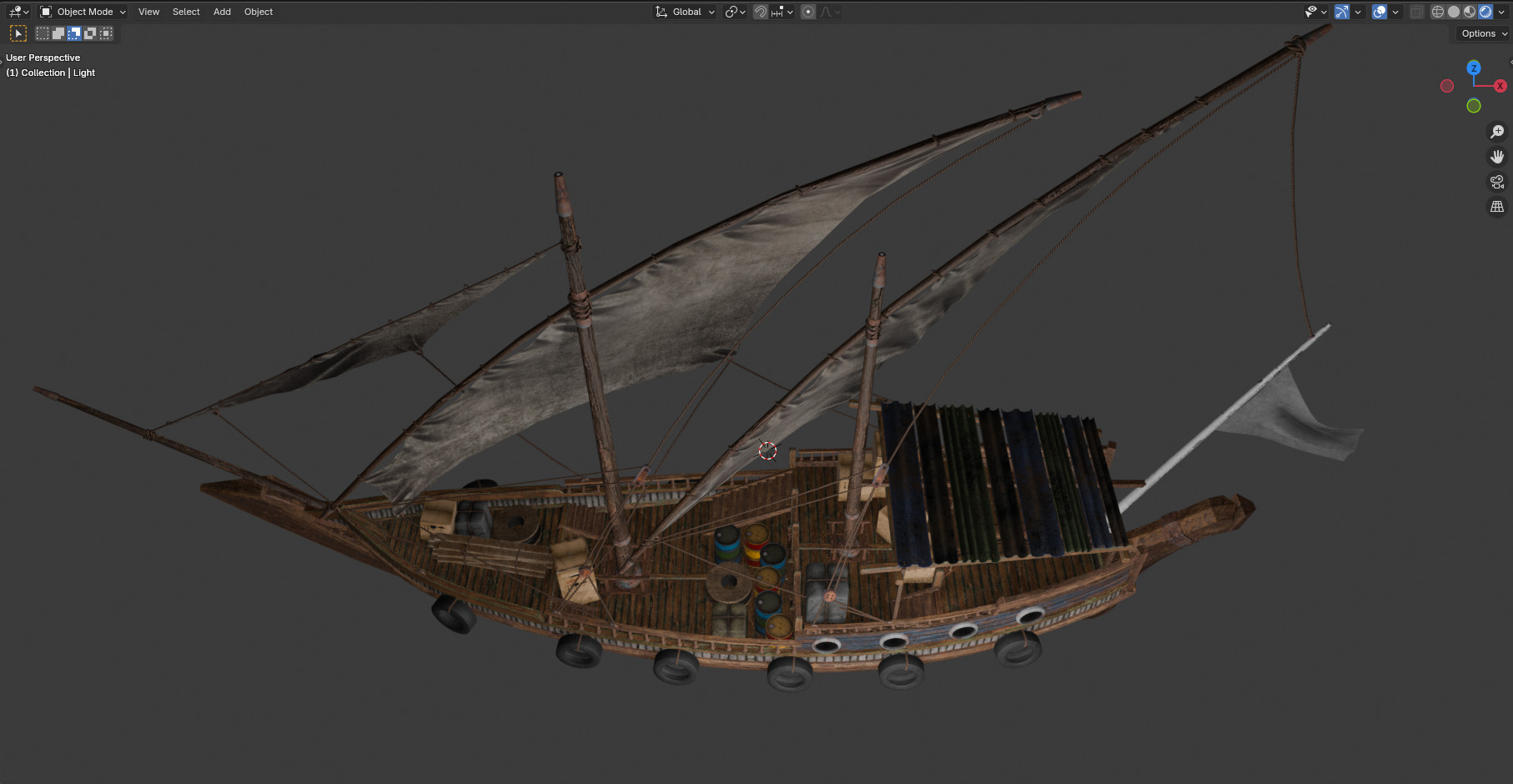Viewport: 1513px width, 784px height.
Task: Click the 'User Perspective' text
Action: point(43,58)
